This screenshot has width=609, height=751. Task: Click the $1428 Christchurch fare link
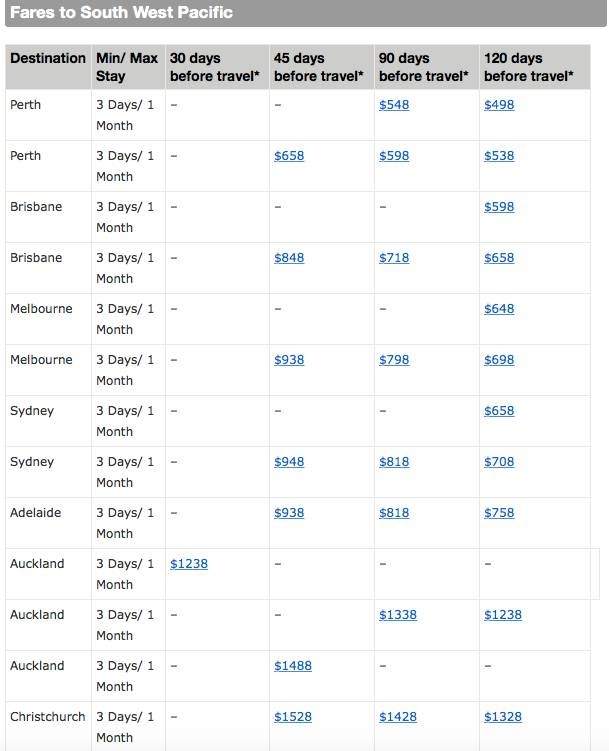[x=398, y=717]
